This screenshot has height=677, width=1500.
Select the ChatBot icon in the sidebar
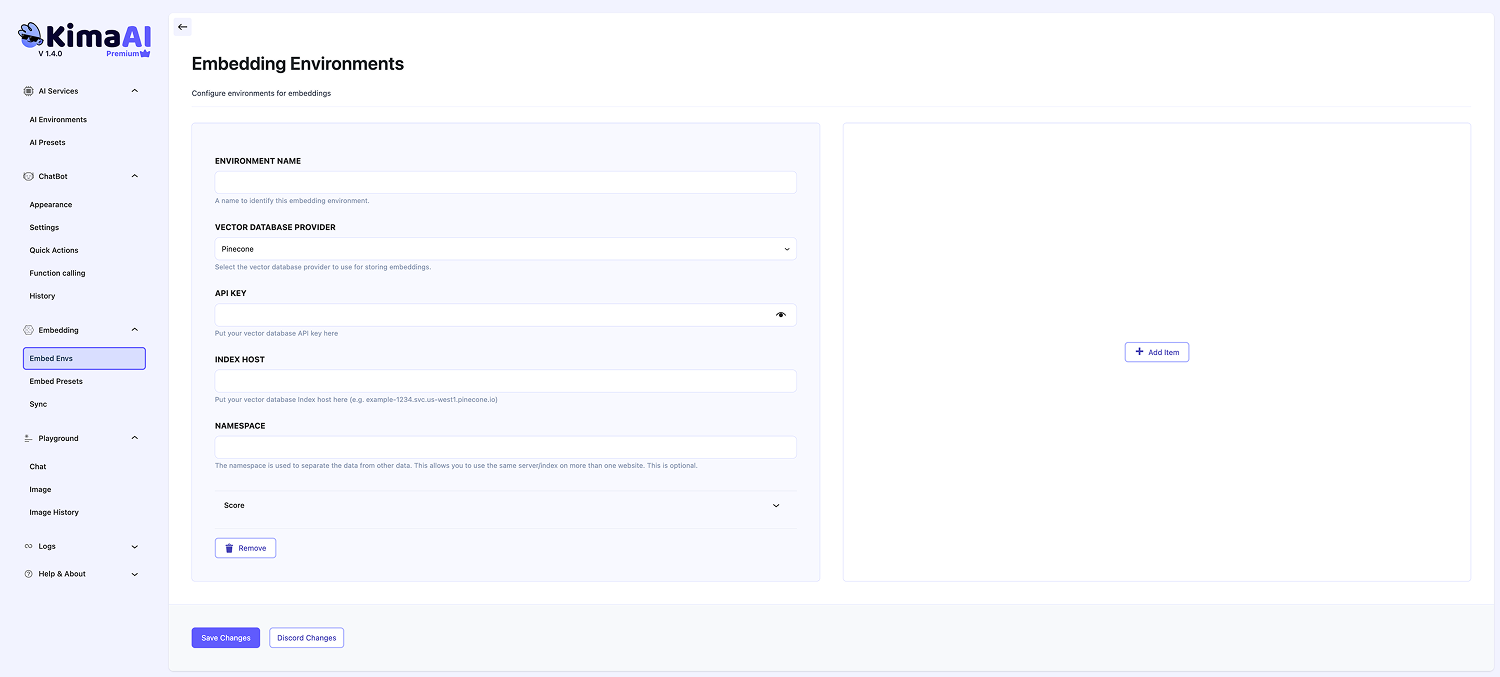click(27, 176)
